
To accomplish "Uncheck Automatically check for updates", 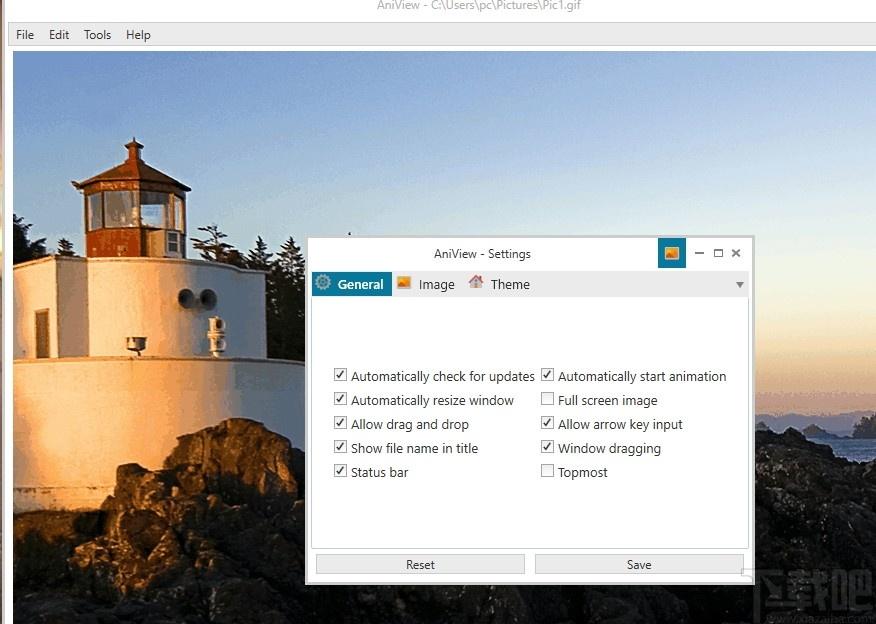I will [x=340, y=375].
